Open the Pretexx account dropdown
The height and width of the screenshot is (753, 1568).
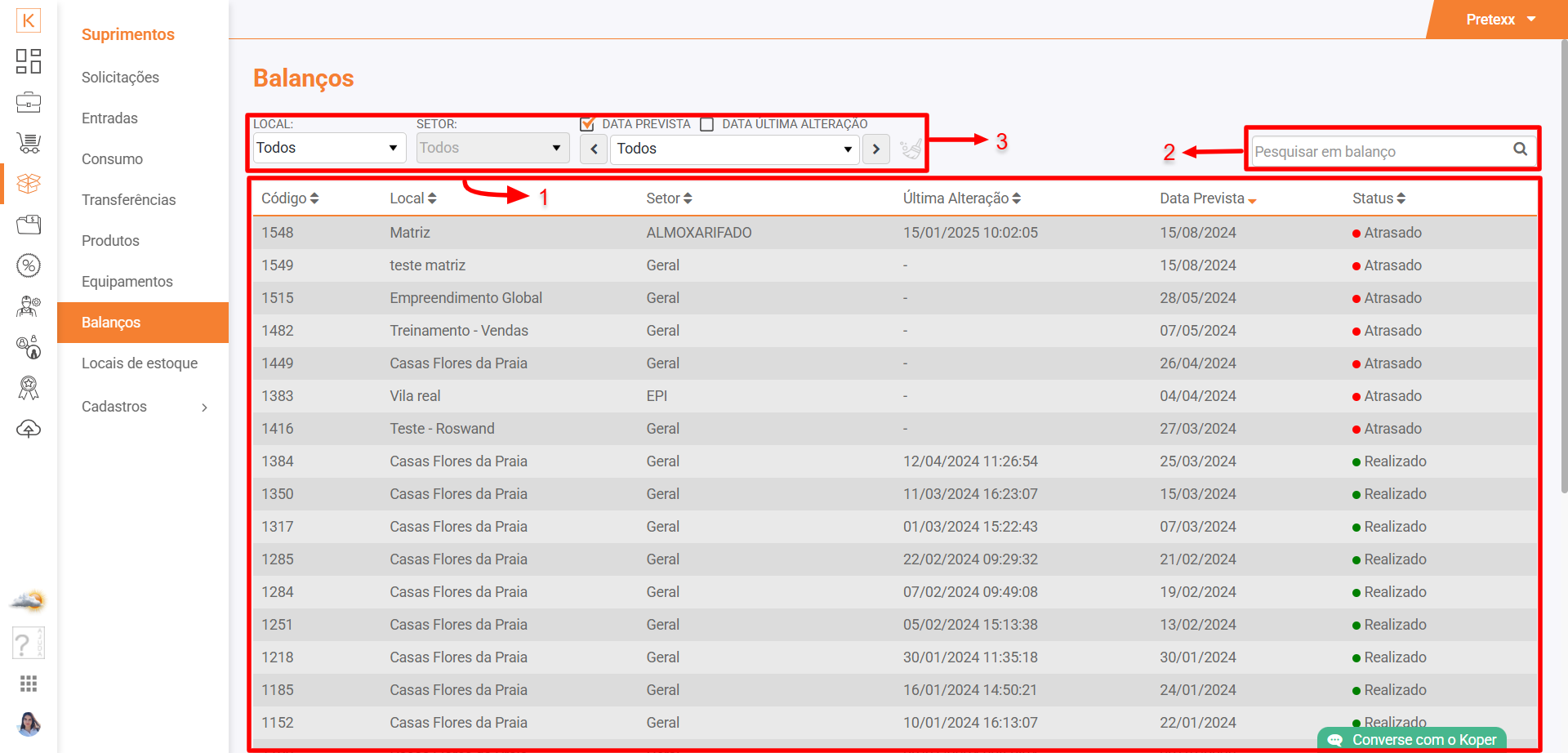(1499, 20)
